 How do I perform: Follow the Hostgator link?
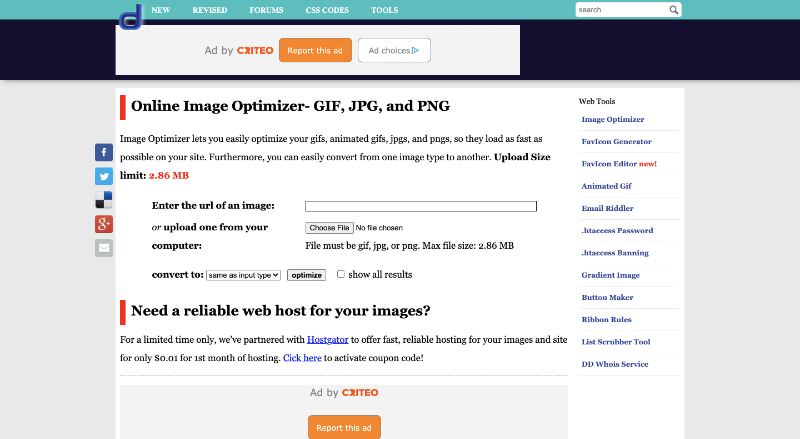(x=328, y=339)
